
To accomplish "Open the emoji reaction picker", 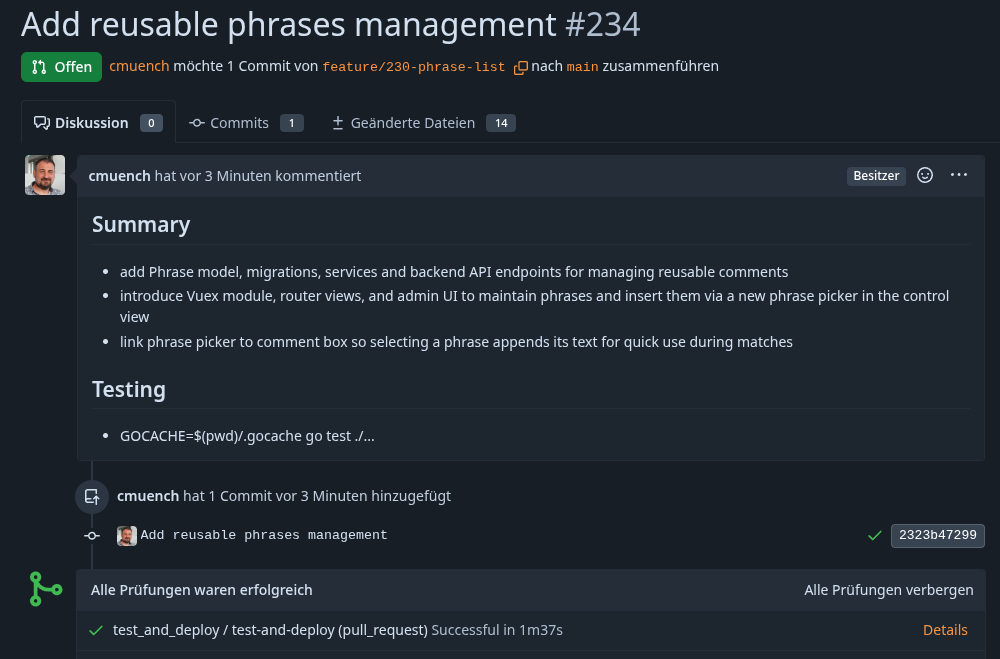I will pyautogui.click(x=925, y=175).
